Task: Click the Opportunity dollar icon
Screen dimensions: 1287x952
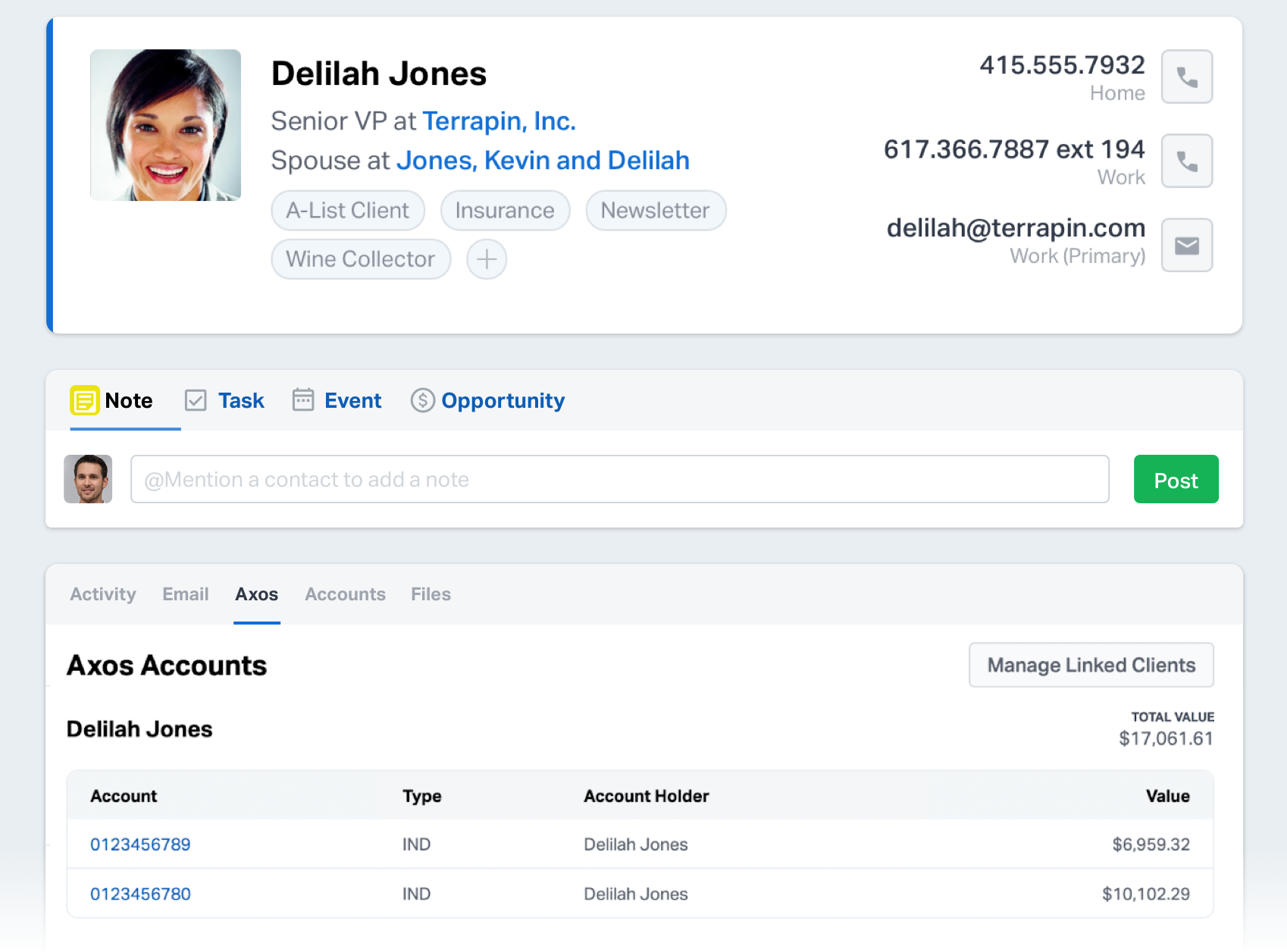Action: point(421,400)
